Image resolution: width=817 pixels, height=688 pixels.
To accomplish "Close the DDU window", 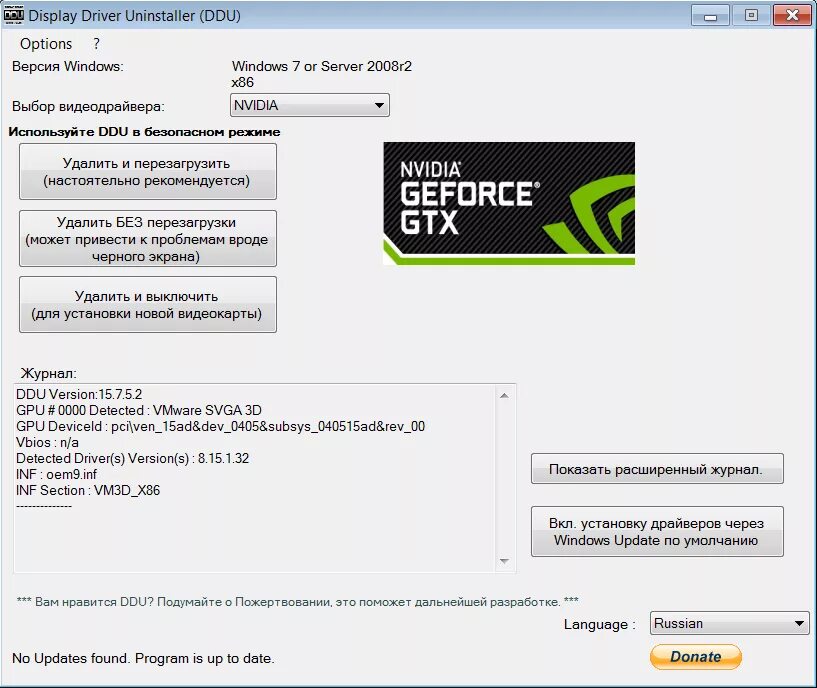I will click(x=793, y=16).
